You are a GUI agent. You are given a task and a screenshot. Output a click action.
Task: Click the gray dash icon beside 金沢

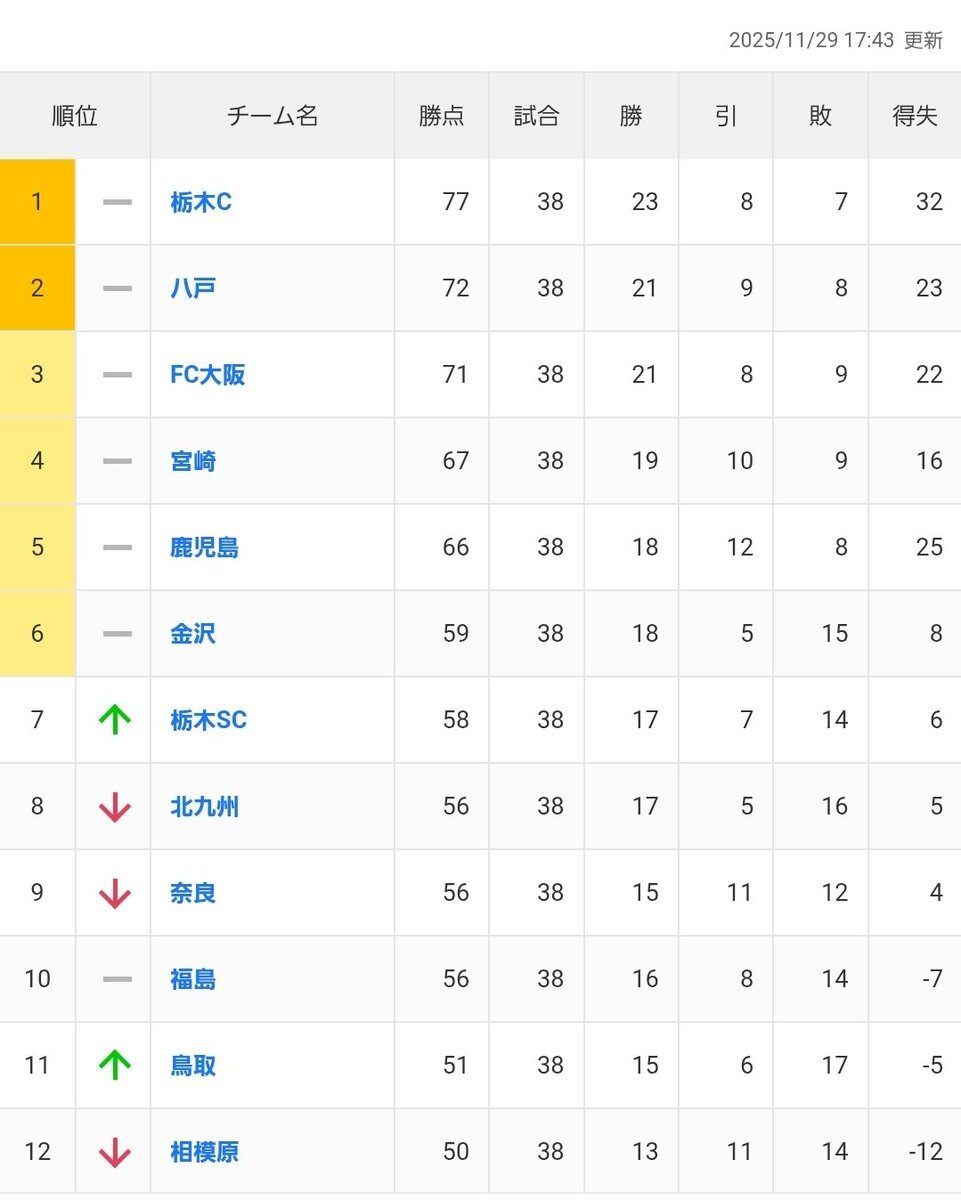(x=117, y=634)
